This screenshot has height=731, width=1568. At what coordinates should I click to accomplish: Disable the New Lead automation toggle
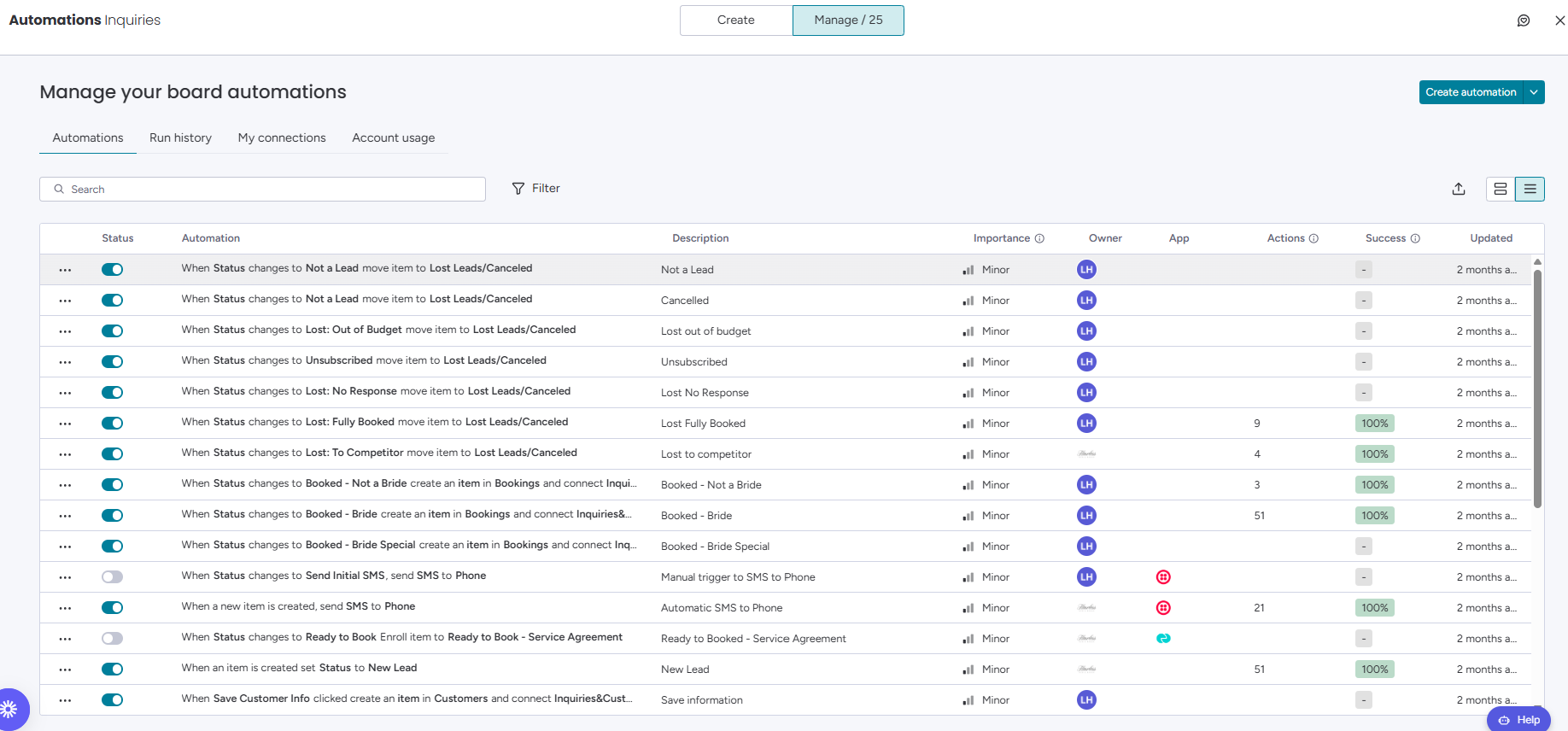point(112,670)
